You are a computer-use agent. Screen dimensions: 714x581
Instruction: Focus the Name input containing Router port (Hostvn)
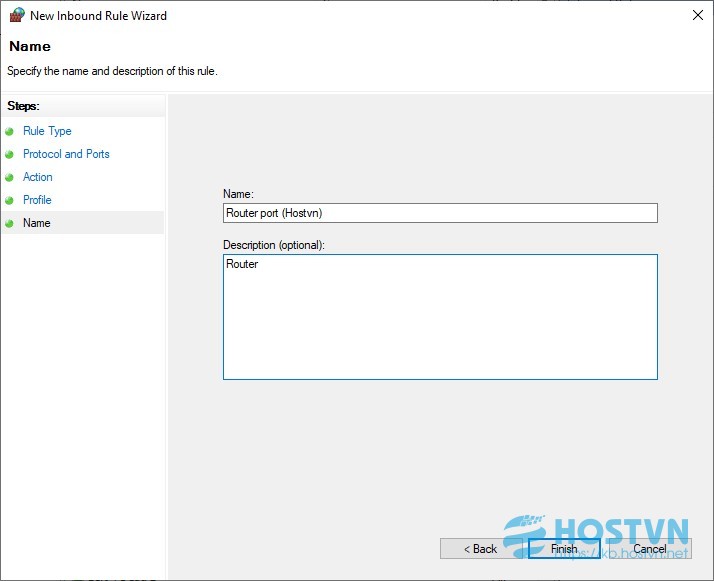(440, 213)
